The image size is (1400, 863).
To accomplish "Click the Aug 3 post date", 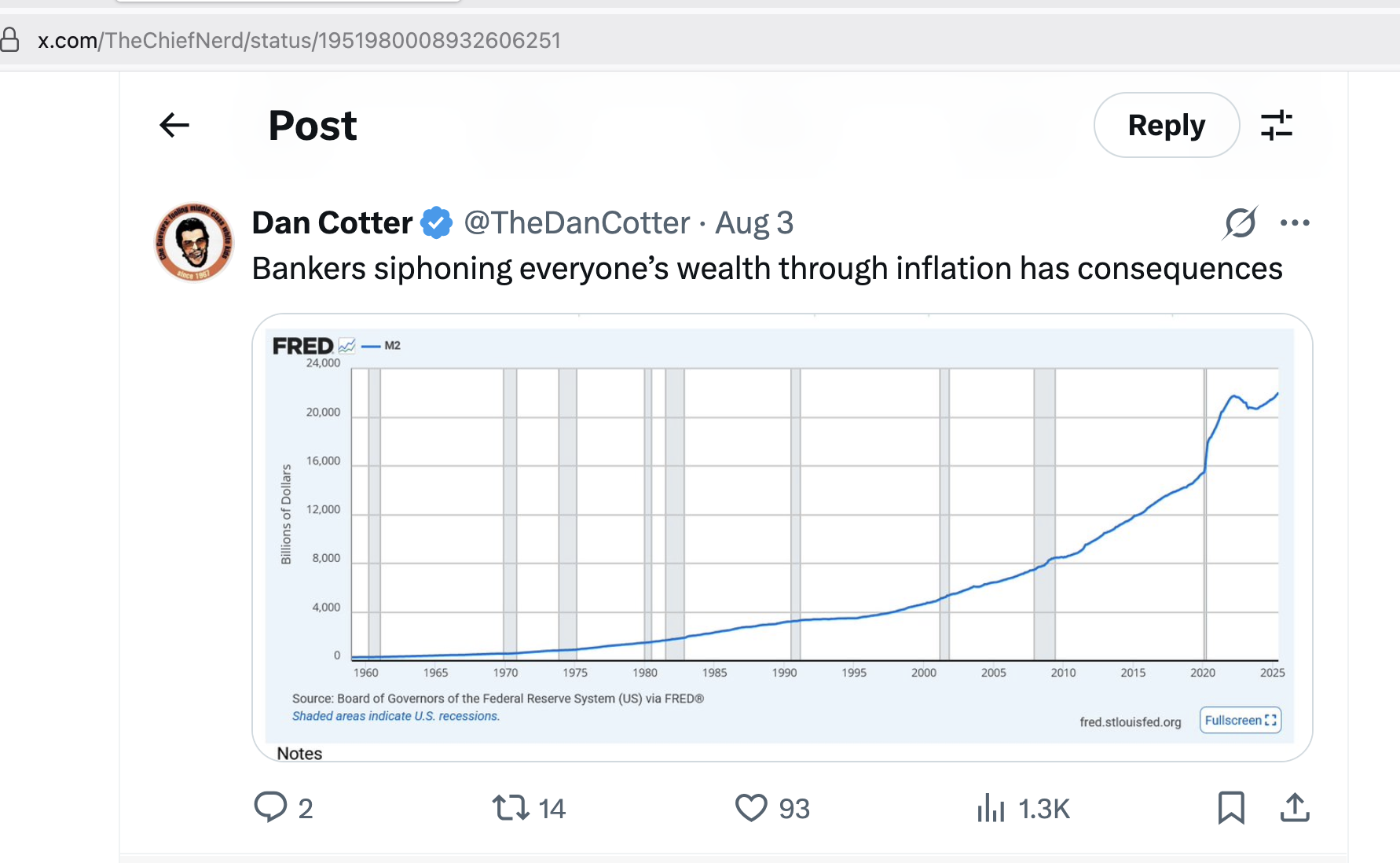I will [754, 223].
